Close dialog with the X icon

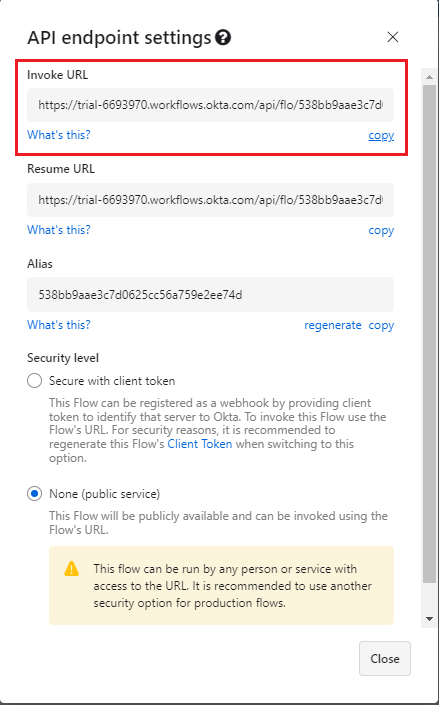393,37
